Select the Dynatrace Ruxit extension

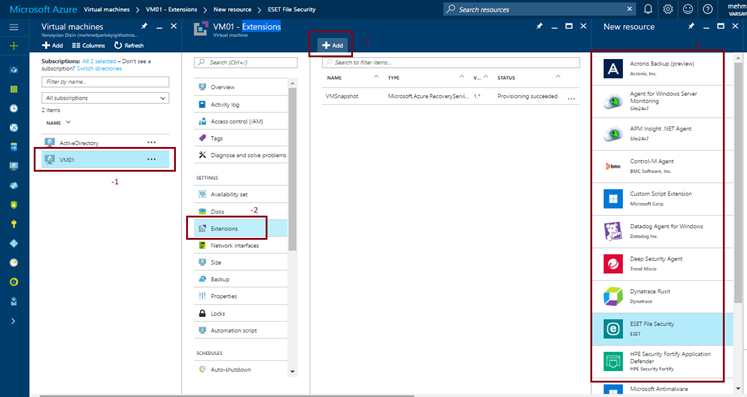662,296
